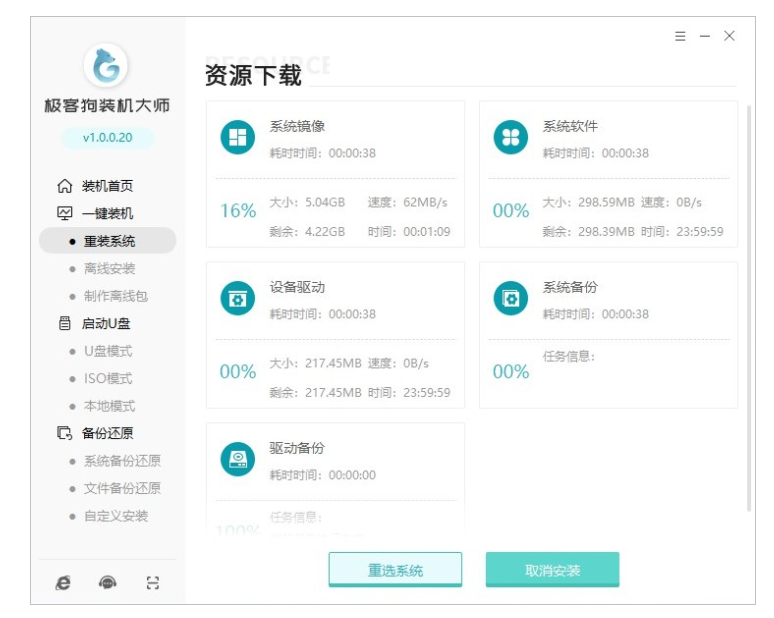Click the 大小: 298.59MB value
774x618 pixels.
pos(588,202)
